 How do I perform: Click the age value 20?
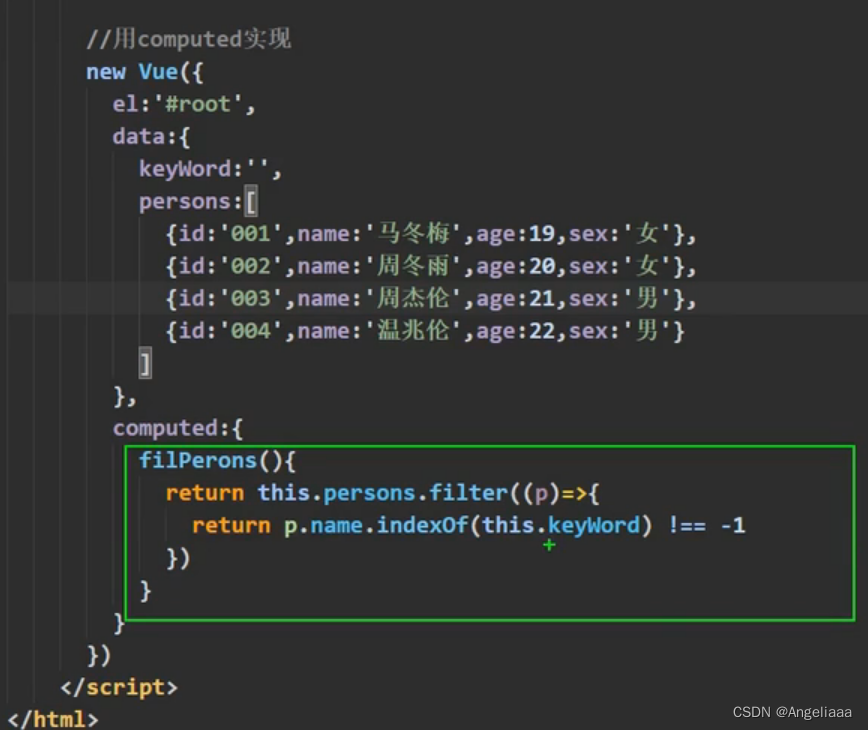point(542,266)
